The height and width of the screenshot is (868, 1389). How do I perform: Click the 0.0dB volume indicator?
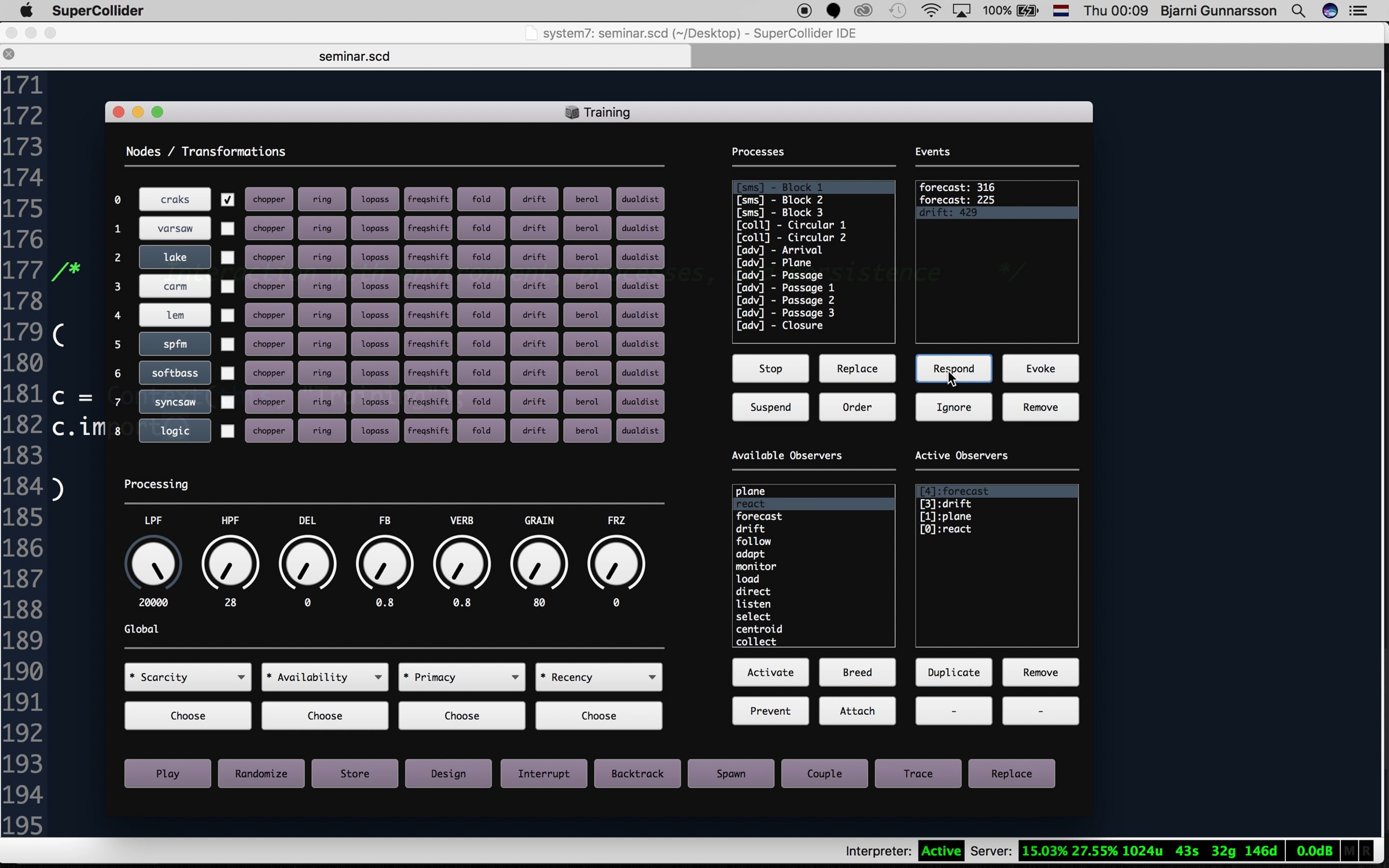(x=1314, y=851)
